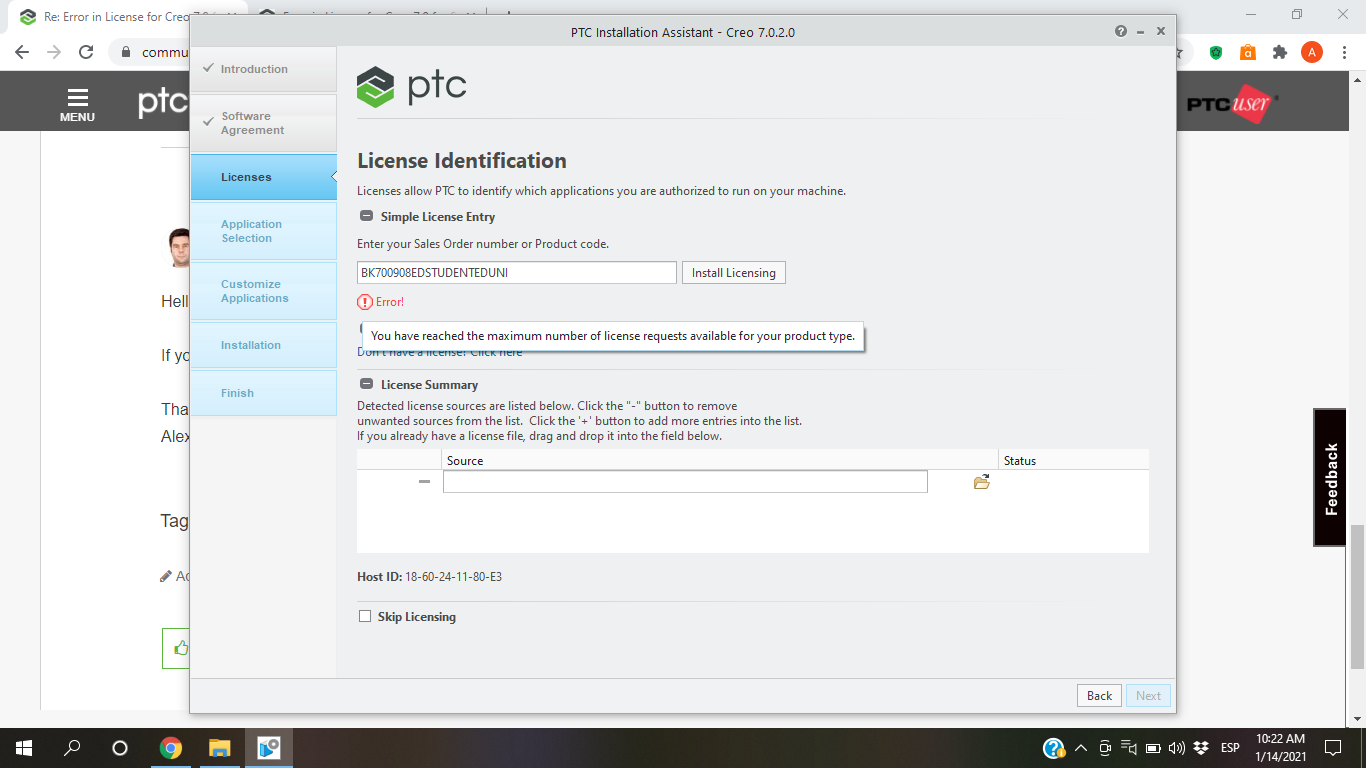1366x768 pixels.
Task: Open the folder browser to locate a license file
Action: coord(981,481)
